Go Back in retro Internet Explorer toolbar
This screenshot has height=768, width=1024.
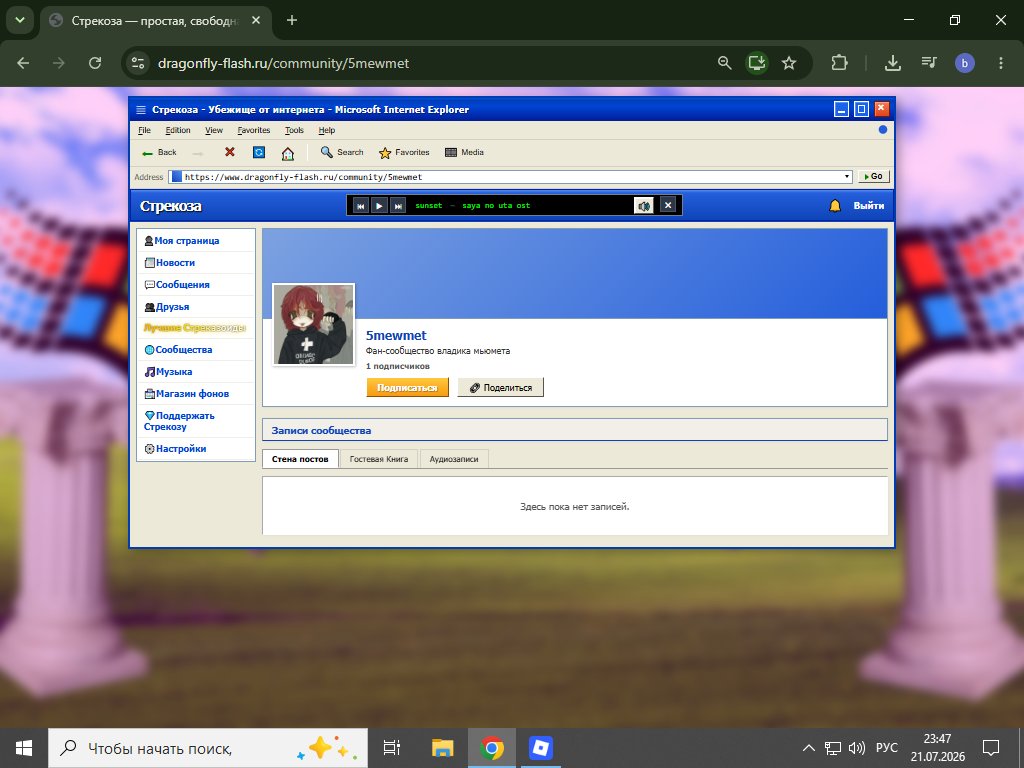(159, 152)
